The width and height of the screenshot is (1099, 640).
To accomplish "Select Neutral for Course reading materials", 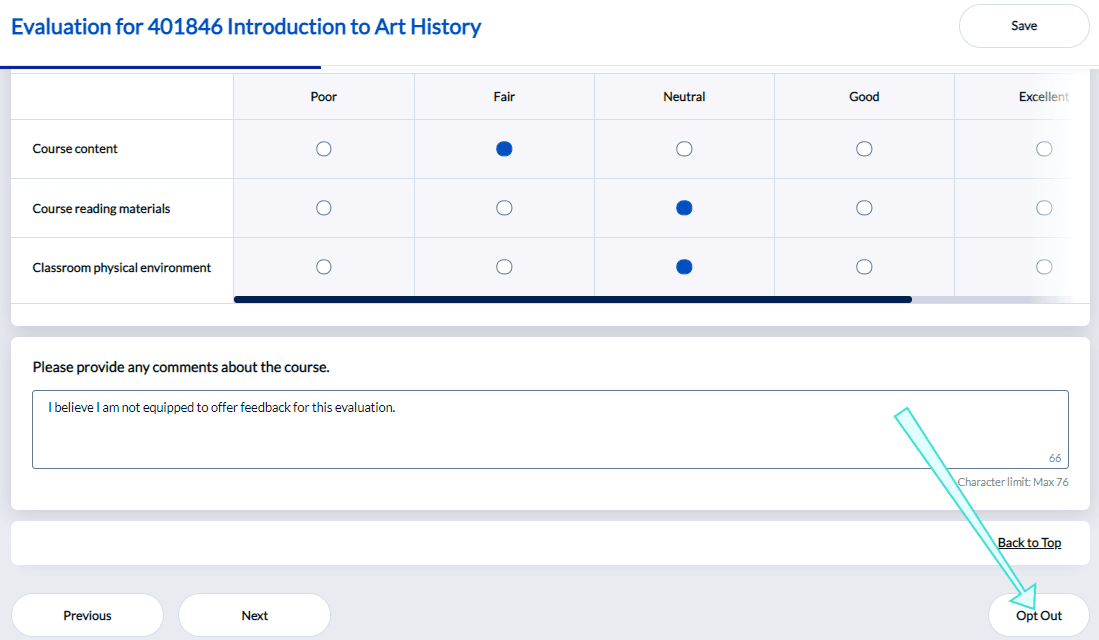I will pyautogui.click(x=684, y=208).
